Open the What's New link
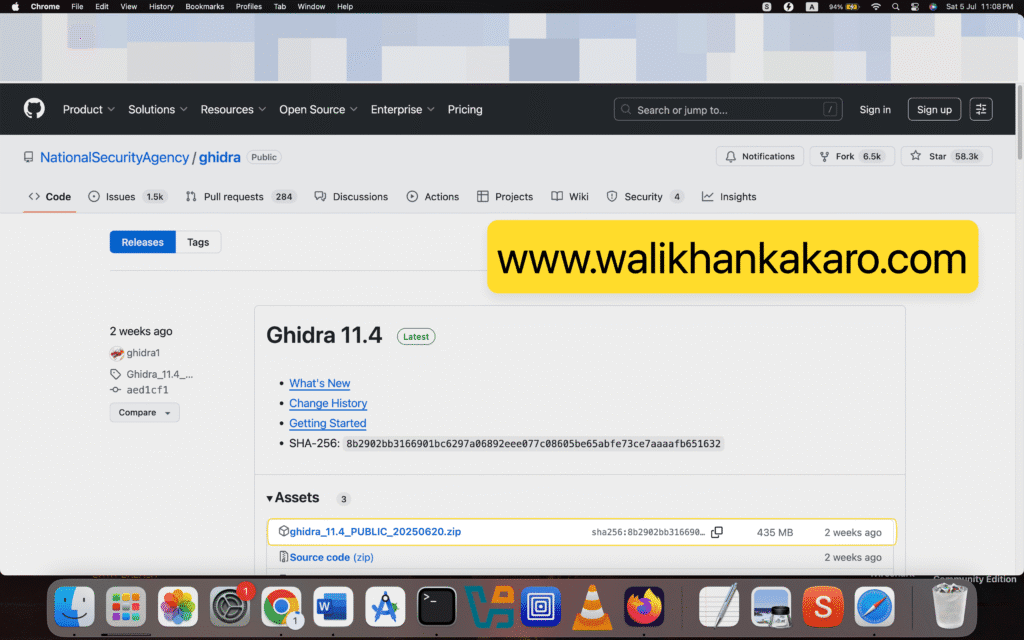1024x640 pixels. pos(319,383)
